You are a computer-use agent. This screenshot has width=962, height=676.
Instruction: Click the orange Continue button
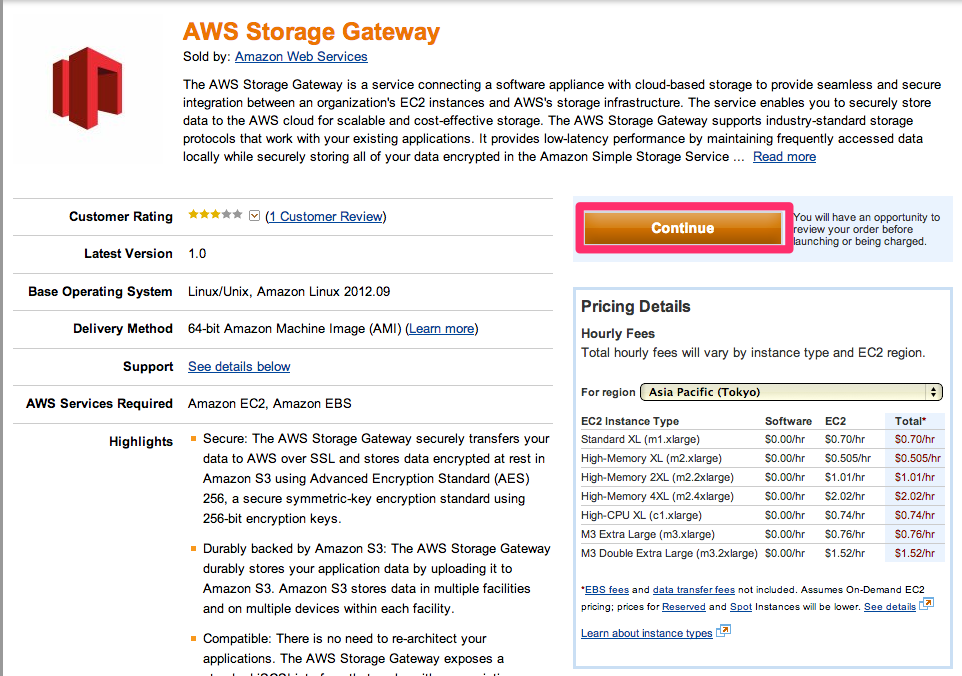(683, 228)
